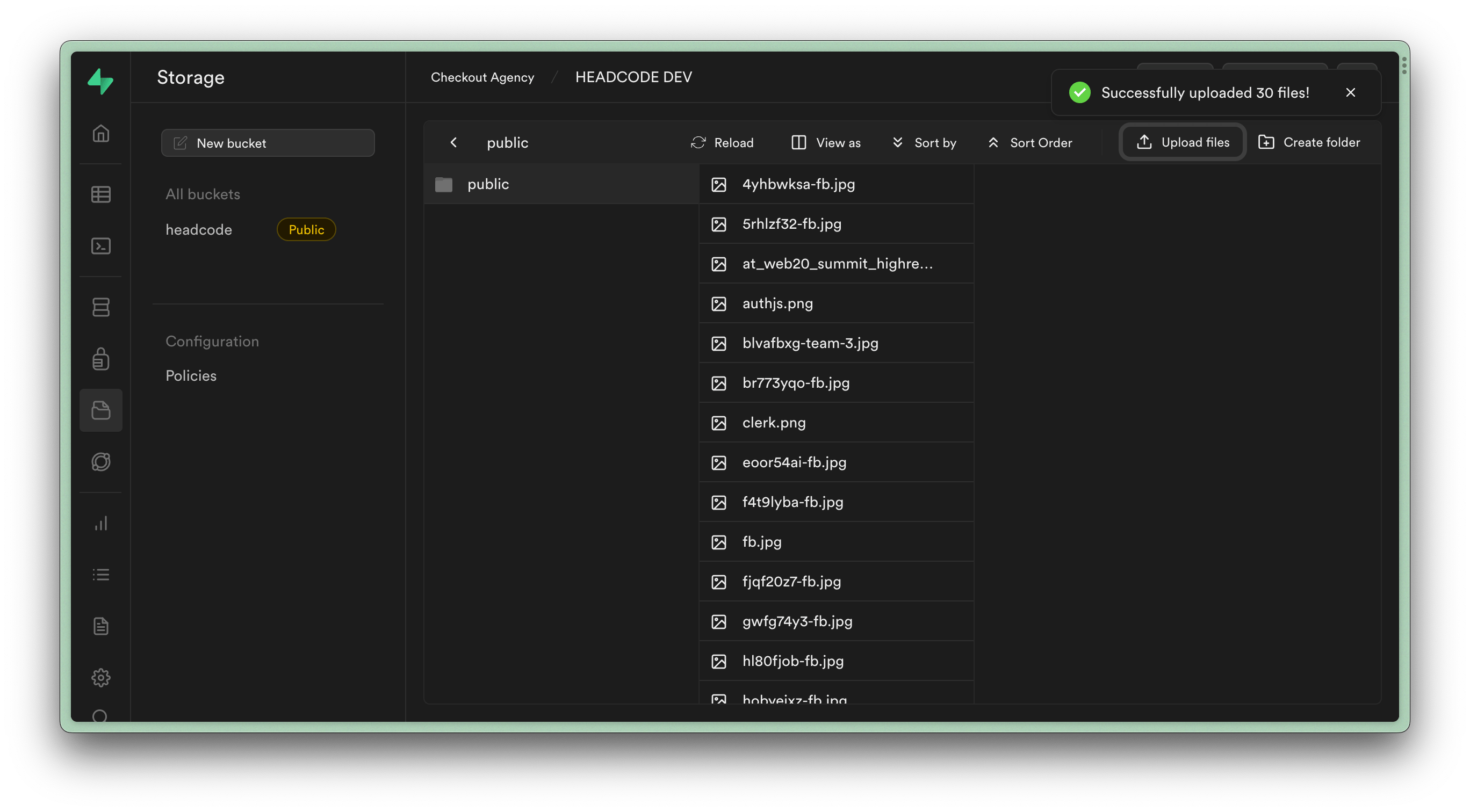Open the API Docs document icon
The width and height of the screenshot is (1470, 812).
click(101, 626)
